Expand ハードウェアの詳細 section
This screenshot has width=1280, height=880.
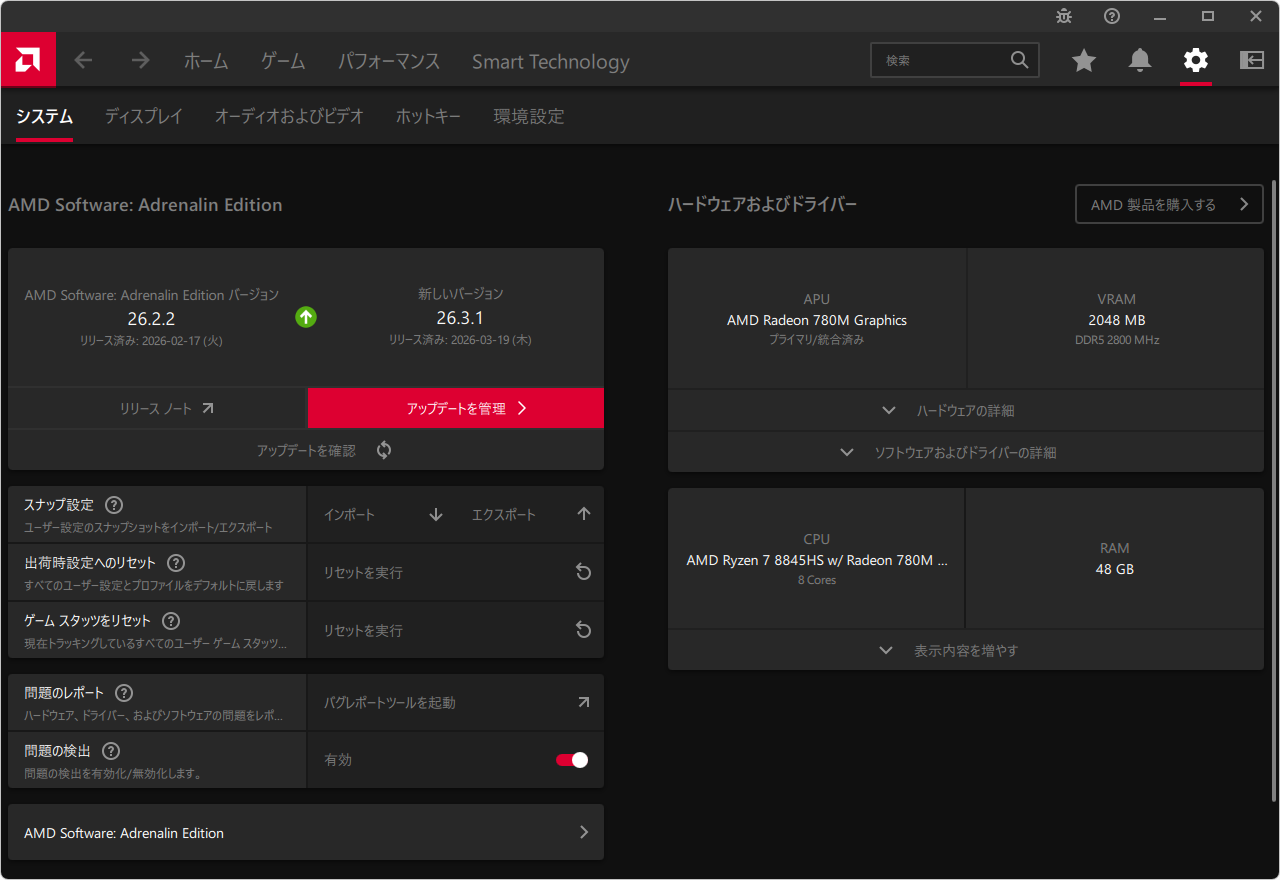[965, 411]
